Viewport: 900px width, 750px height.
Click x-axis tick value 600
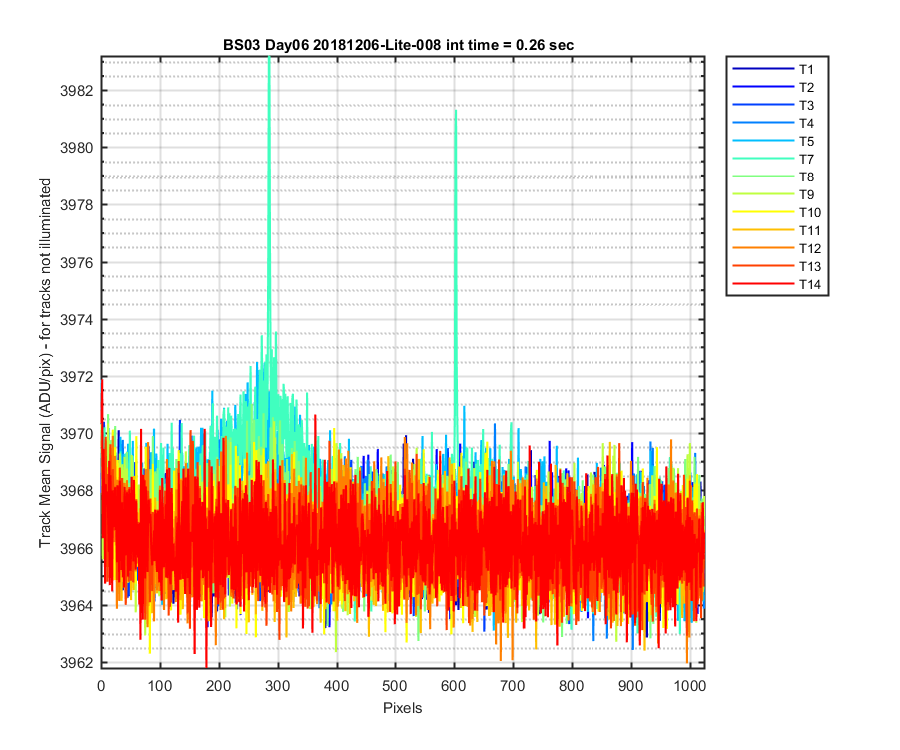pyautogui.click(x=454, y=686)
